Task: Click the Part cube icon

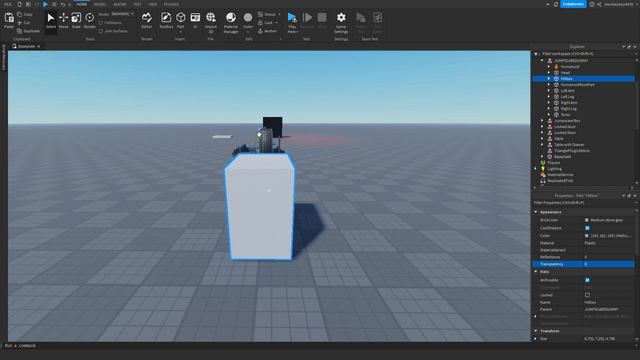Action: 180,18
